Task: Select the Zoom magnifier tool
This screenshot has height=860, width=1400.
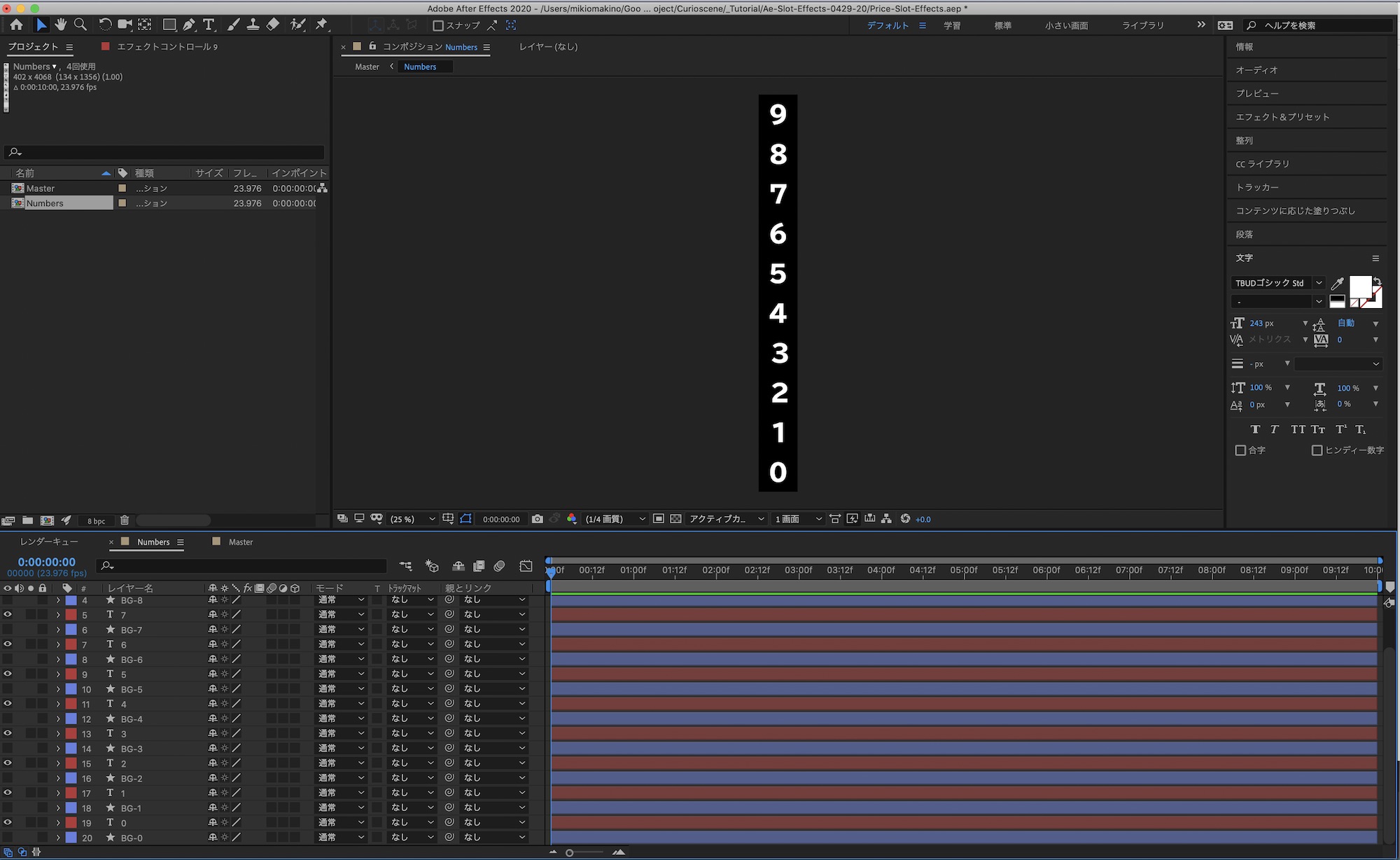Action: [80, 25]
